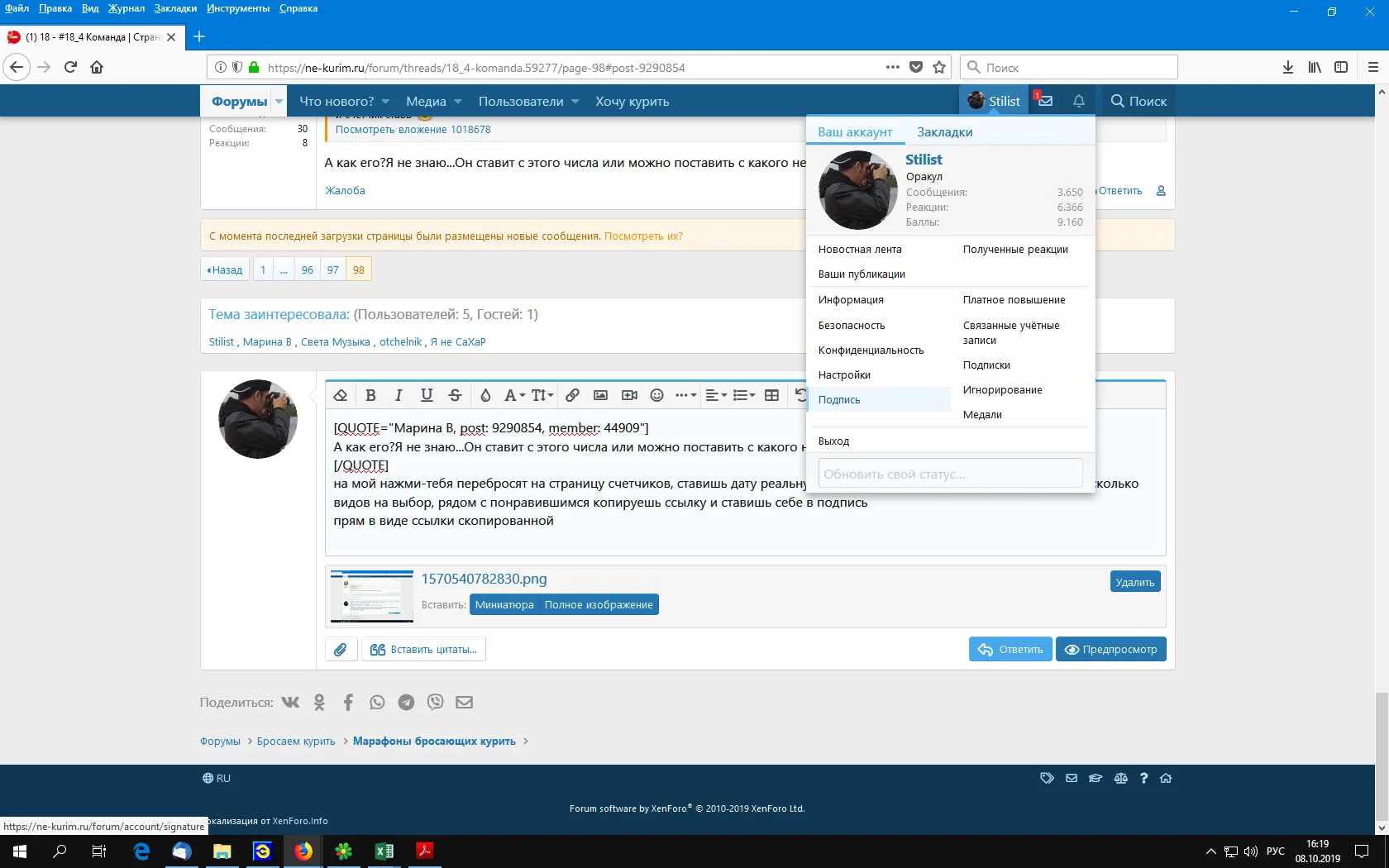
Task: Click the insert image icon in editor
Action: click(x=601, y=395)
